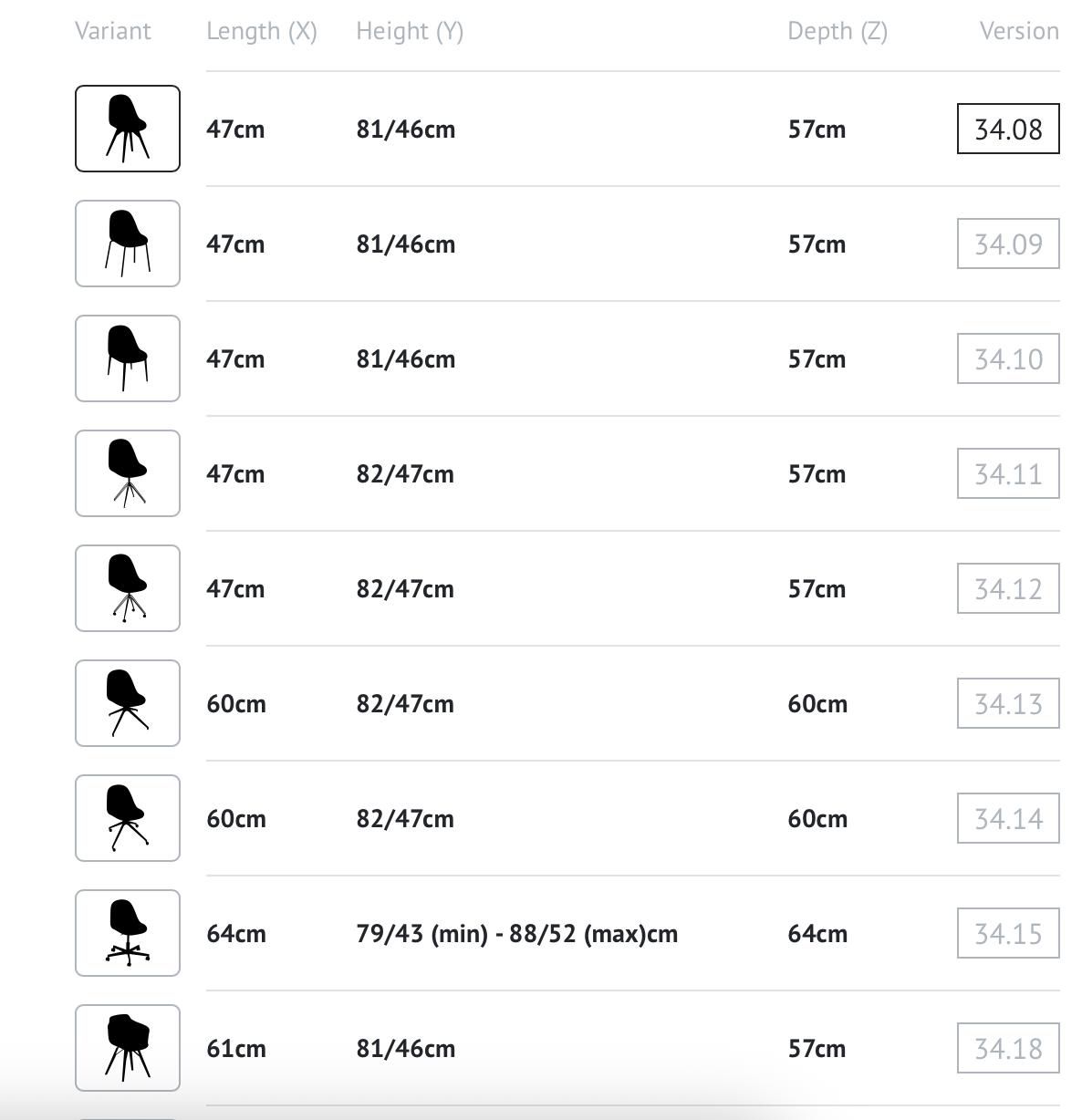Click the selected version 34.08 button
This screenshot has width=1082, height=1120.
(1008, 129)
